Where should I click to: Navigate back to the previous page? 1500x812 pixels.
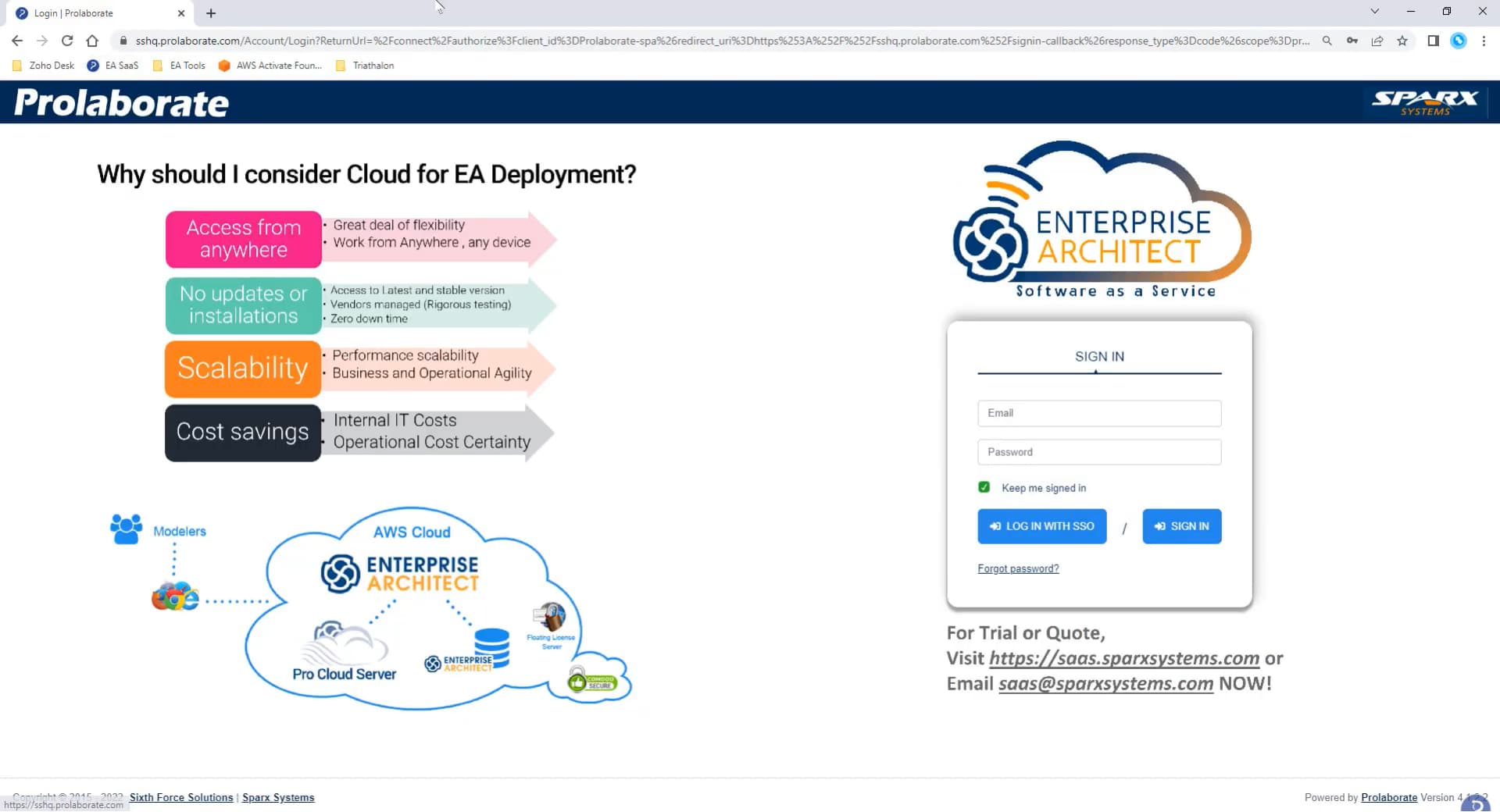coord(16,40)
